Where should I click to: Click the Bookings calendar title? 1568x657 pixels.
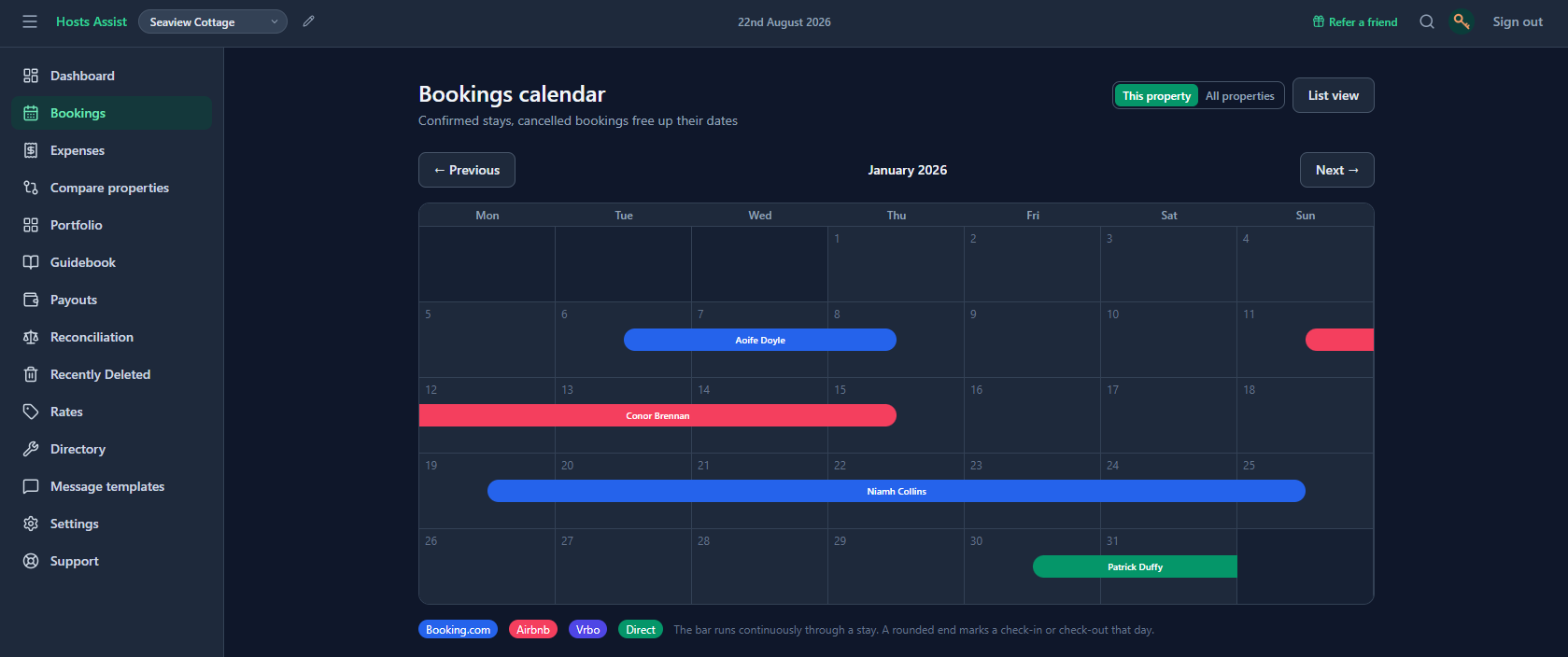point(512,94)
